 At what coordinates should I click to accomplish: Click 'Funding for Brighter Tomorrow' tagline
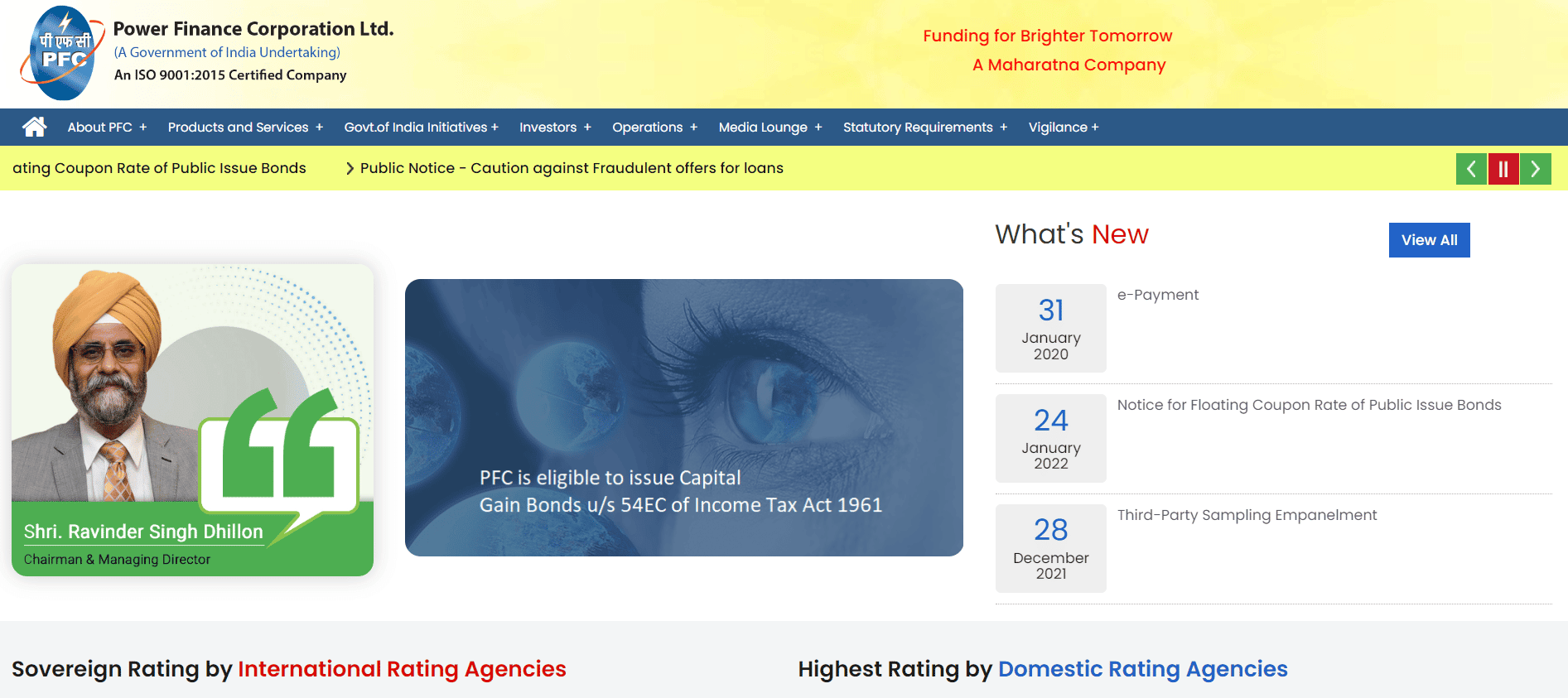pos(1048,36)
